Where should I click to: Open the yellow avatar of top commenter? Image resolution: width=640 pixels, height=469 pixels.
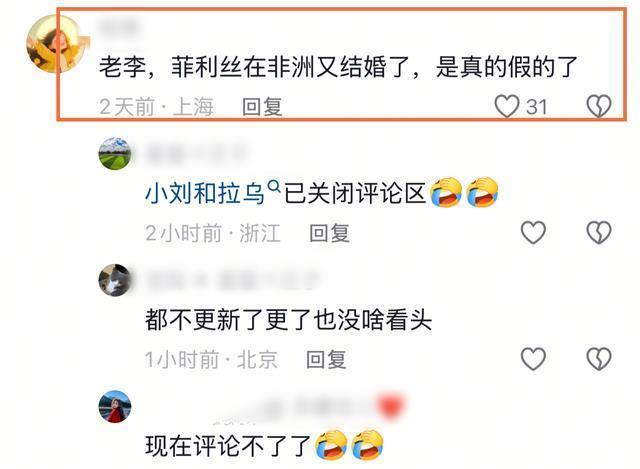(56, 43)
